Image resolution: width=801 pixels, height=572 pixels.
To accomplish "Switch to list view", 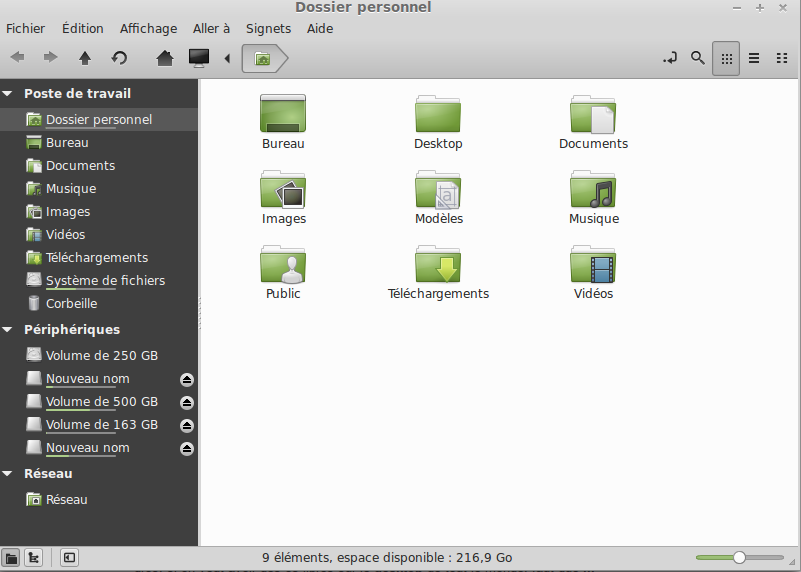I will [x=753, y=58].
